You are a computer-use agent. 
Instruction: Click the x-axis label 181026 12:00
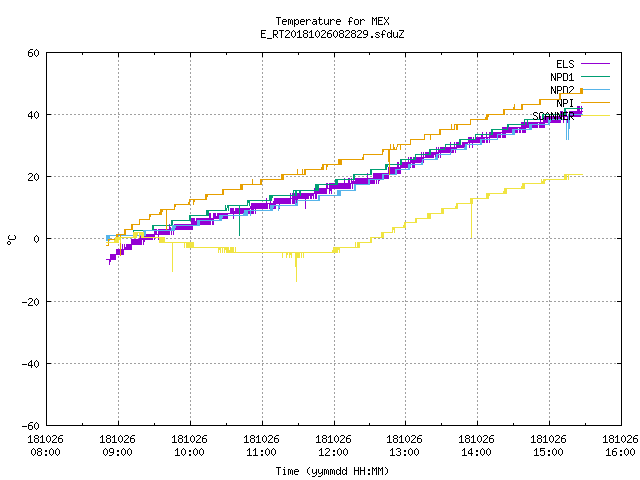click(x=333, y=446)
